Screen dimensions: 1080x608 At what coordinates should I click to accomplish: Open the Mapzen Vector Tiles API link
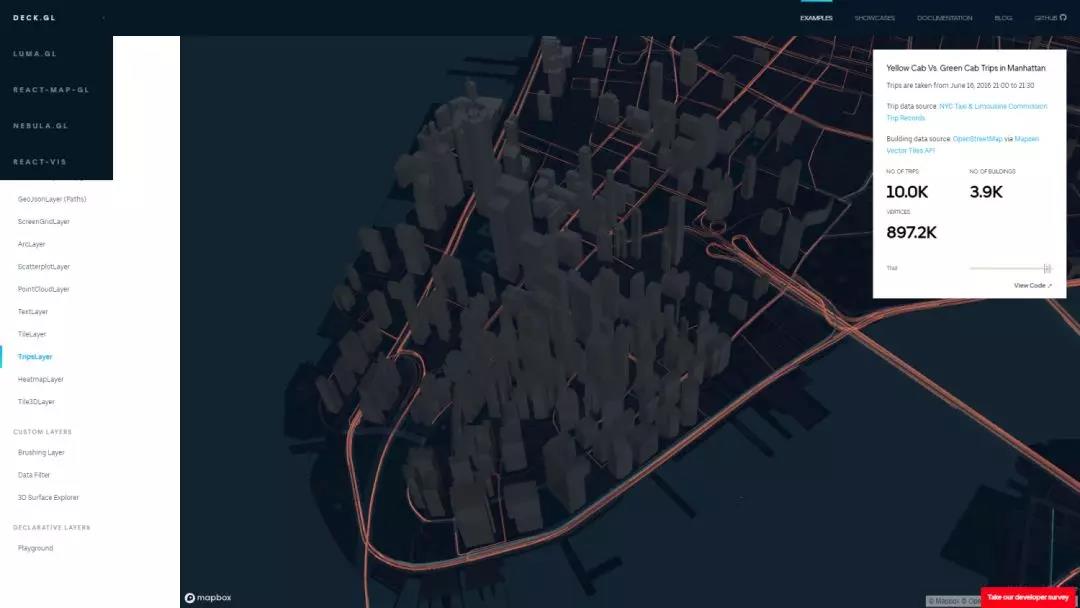pos(962,145)
